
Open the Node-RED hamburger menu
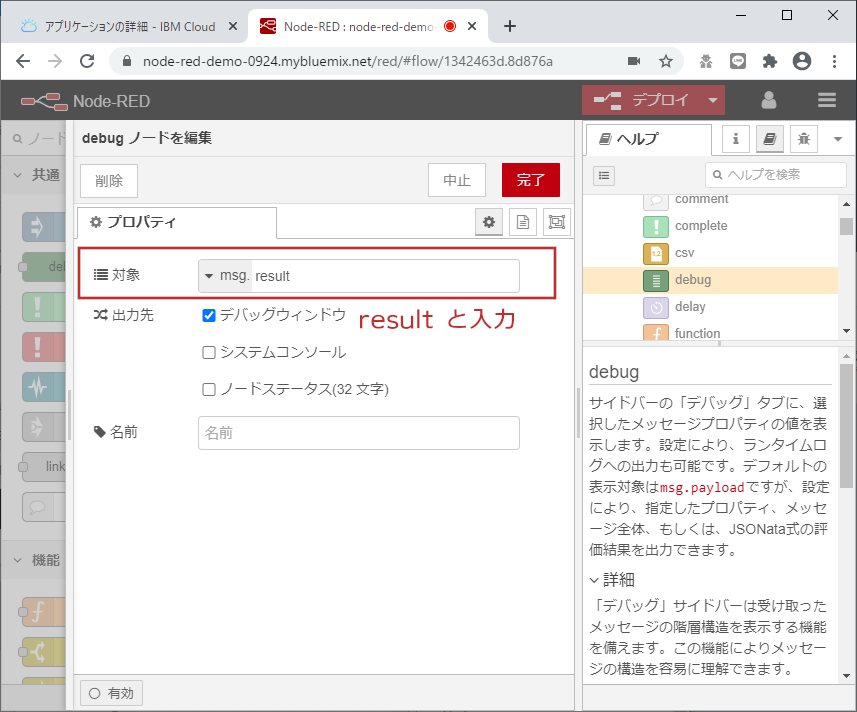pyautogui.click(x=826, y=100)
